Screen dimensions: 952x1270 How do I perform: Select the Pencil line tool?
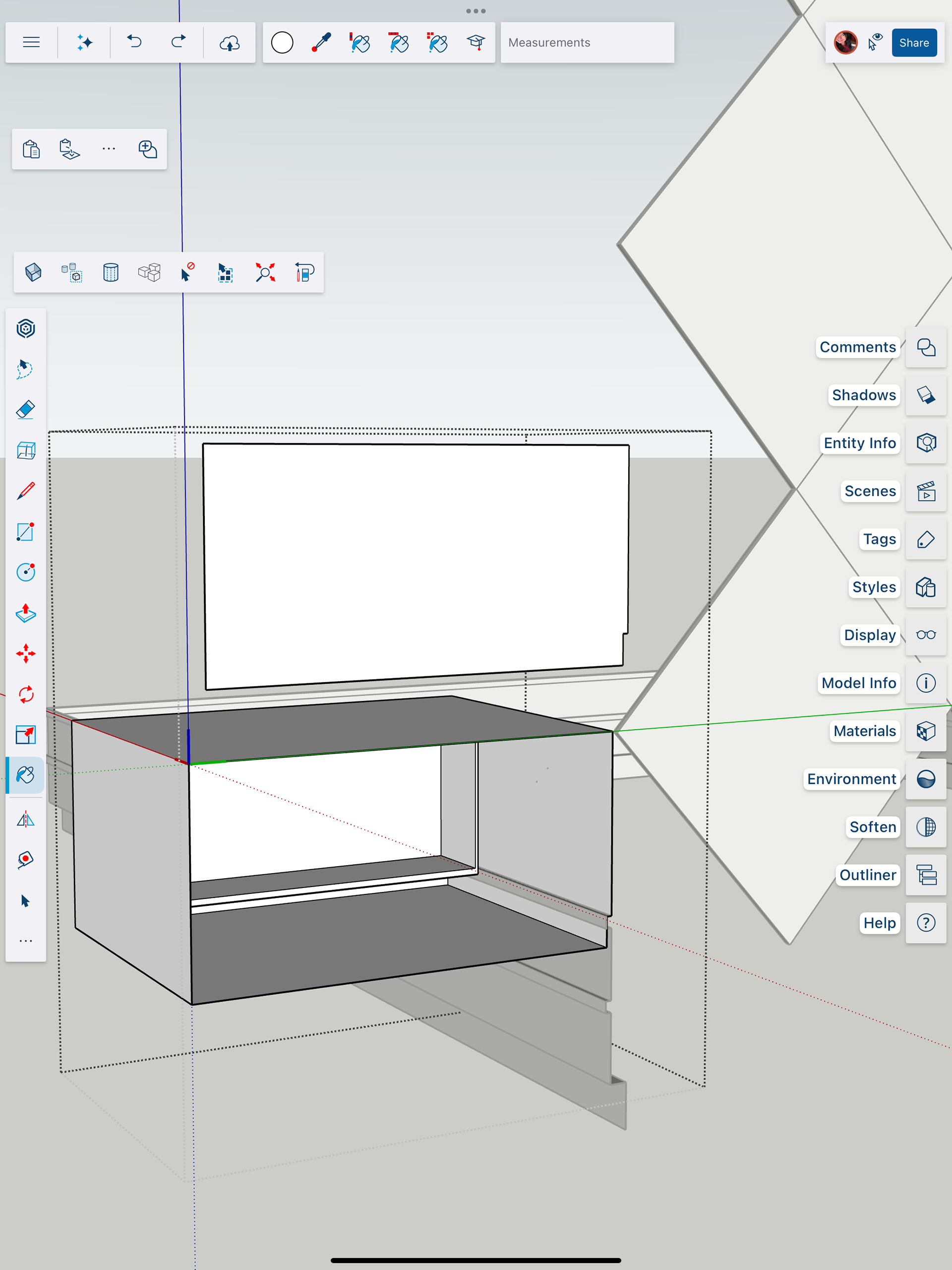tap(26, 491)
